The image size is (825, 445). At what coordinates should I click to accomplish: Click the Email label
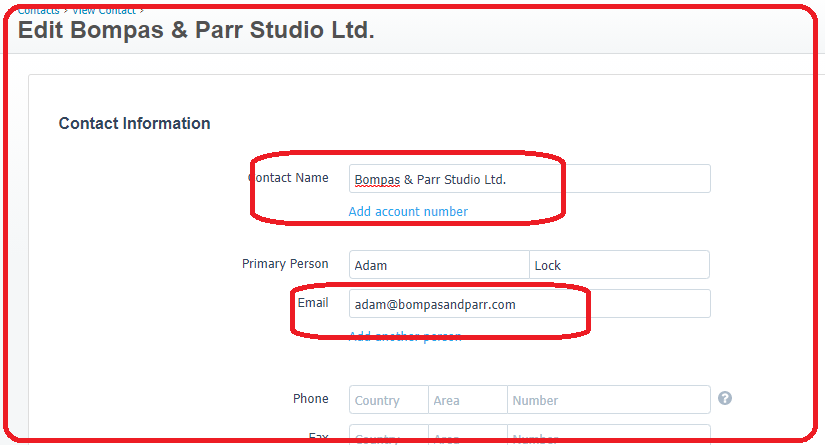pos(313,302)
